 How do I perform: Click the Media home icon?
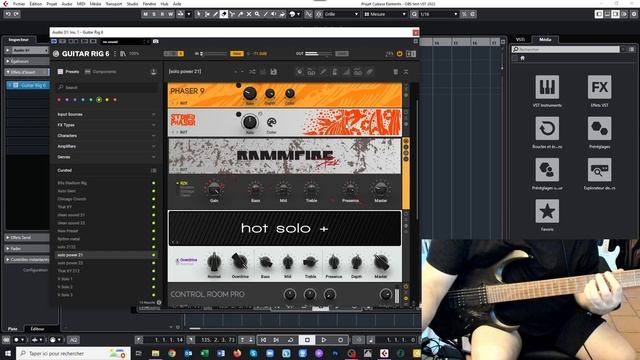coord(522,58)
